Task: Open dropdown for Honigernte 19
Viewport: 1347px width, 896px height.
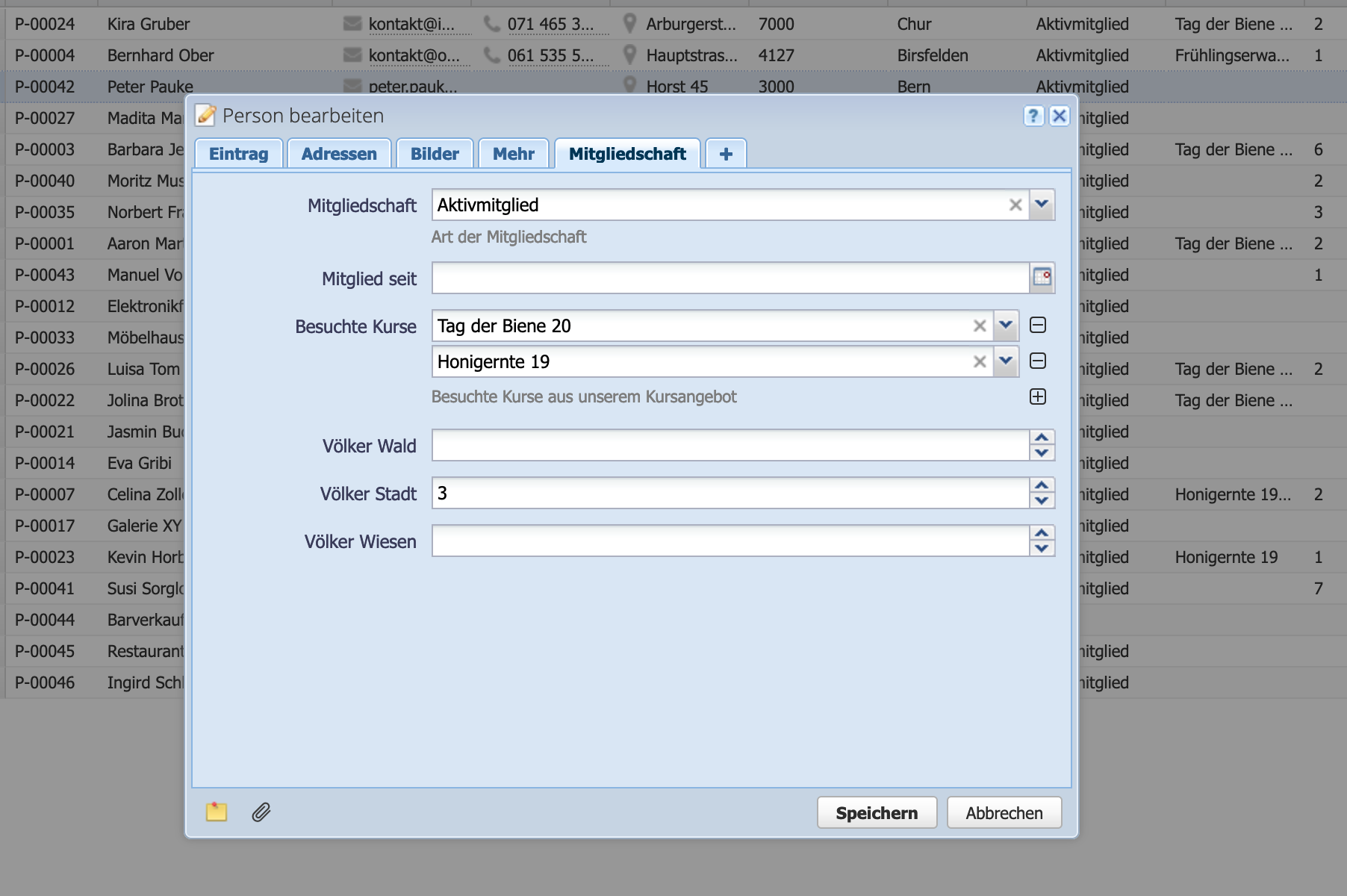Action: click(1006, 362)
